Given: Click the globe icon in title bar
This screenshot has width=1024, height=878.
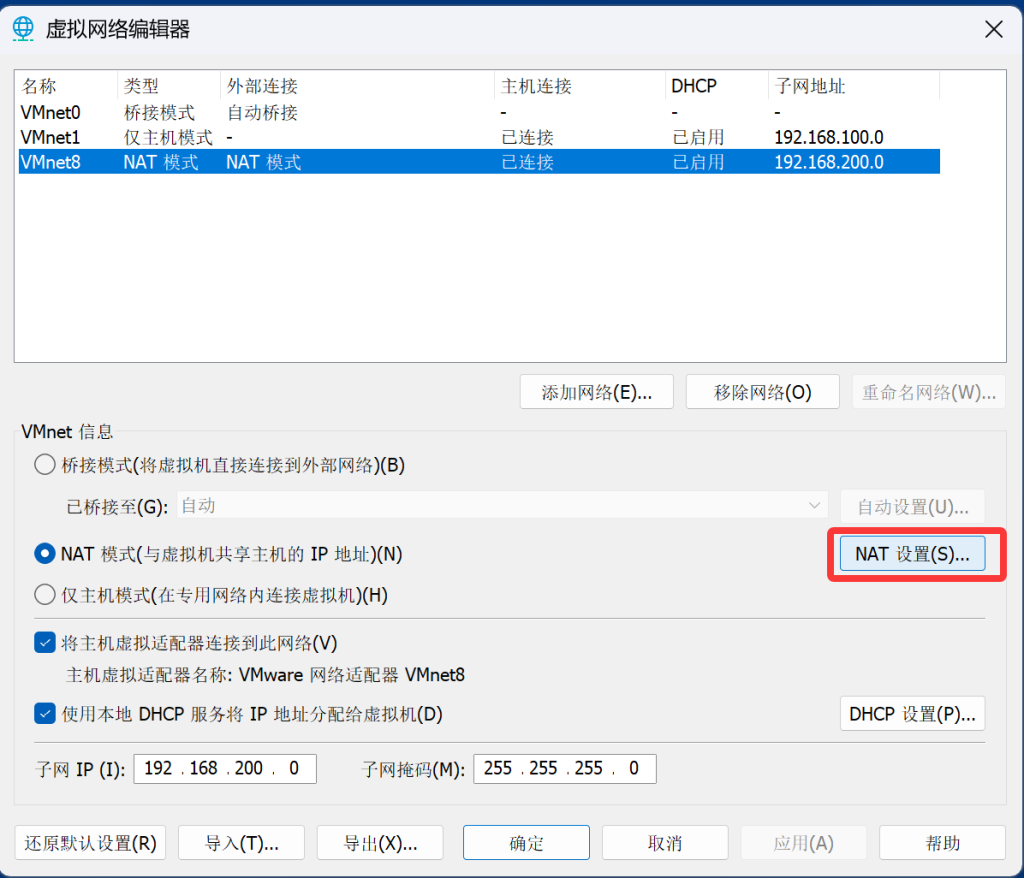Looking at the screenshot, I should pyautogui.click(x=23, y=29).
